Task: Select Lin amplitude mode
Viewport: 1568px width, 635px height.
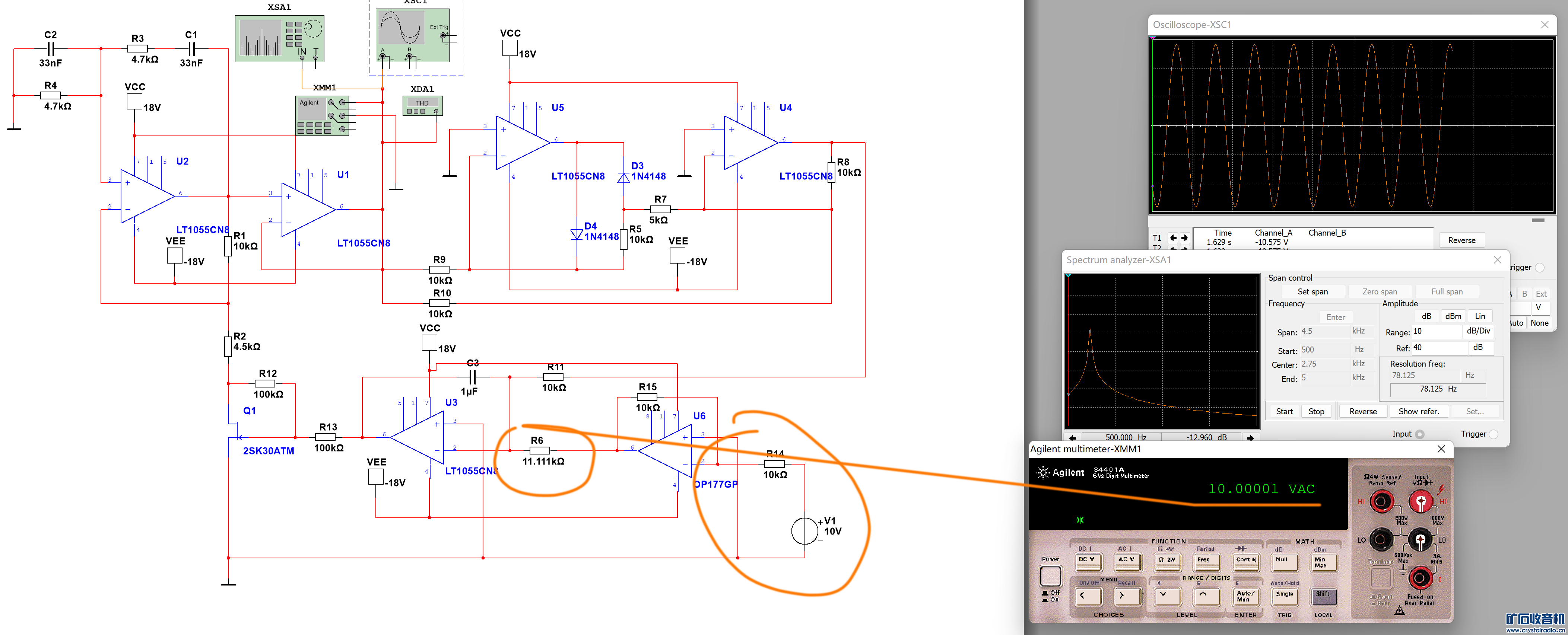Action: pyautogui.click(x=1480, y=316)
